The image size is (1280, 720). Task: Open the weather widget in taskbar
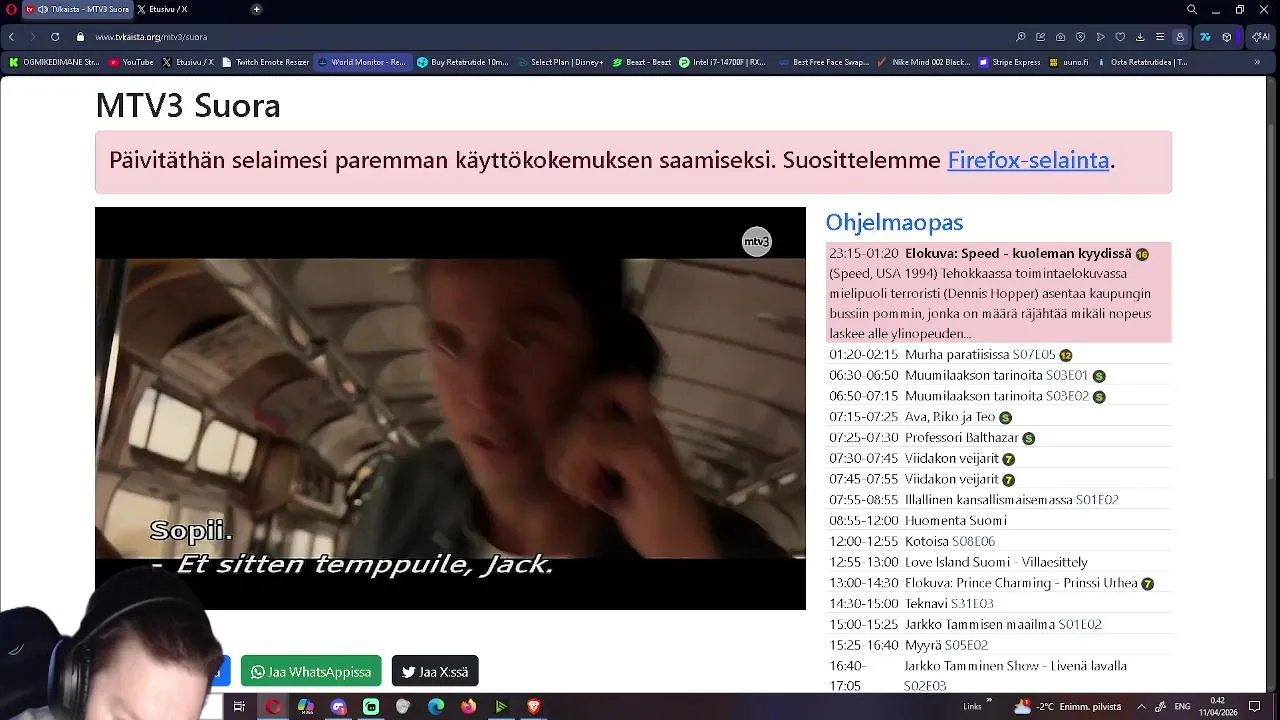[1067, 706]
